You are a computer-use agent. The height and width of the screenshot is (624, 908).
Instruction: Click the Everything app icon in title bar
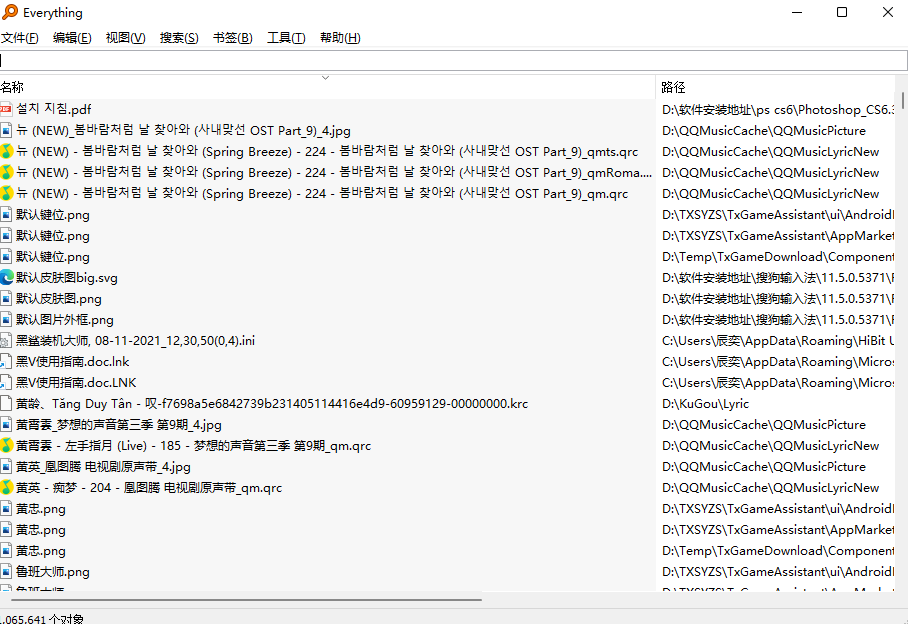click(x=10, y=13)
